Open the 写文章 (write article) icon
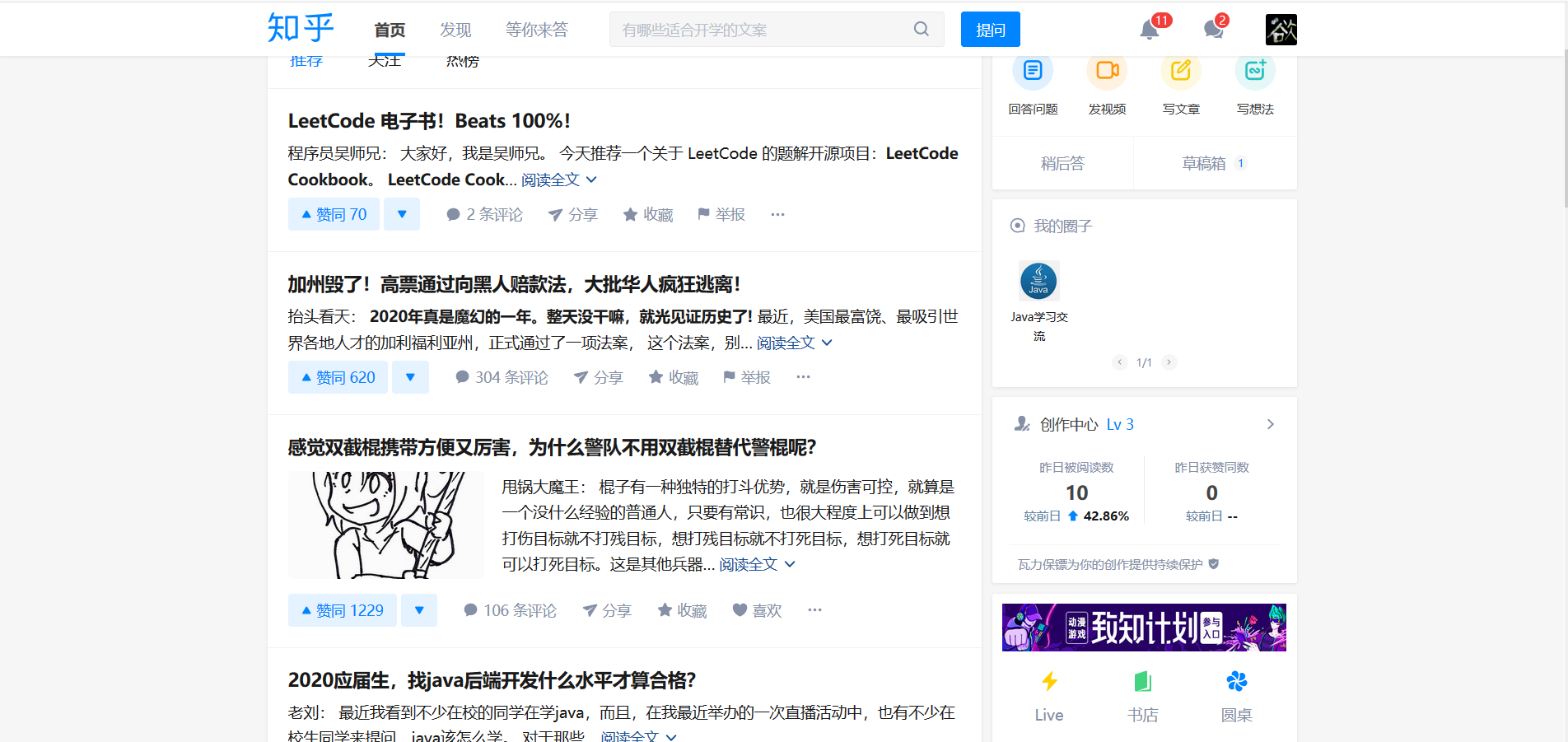The width and height of the screenshot is (1568, 742). [x=1181, y=71]
